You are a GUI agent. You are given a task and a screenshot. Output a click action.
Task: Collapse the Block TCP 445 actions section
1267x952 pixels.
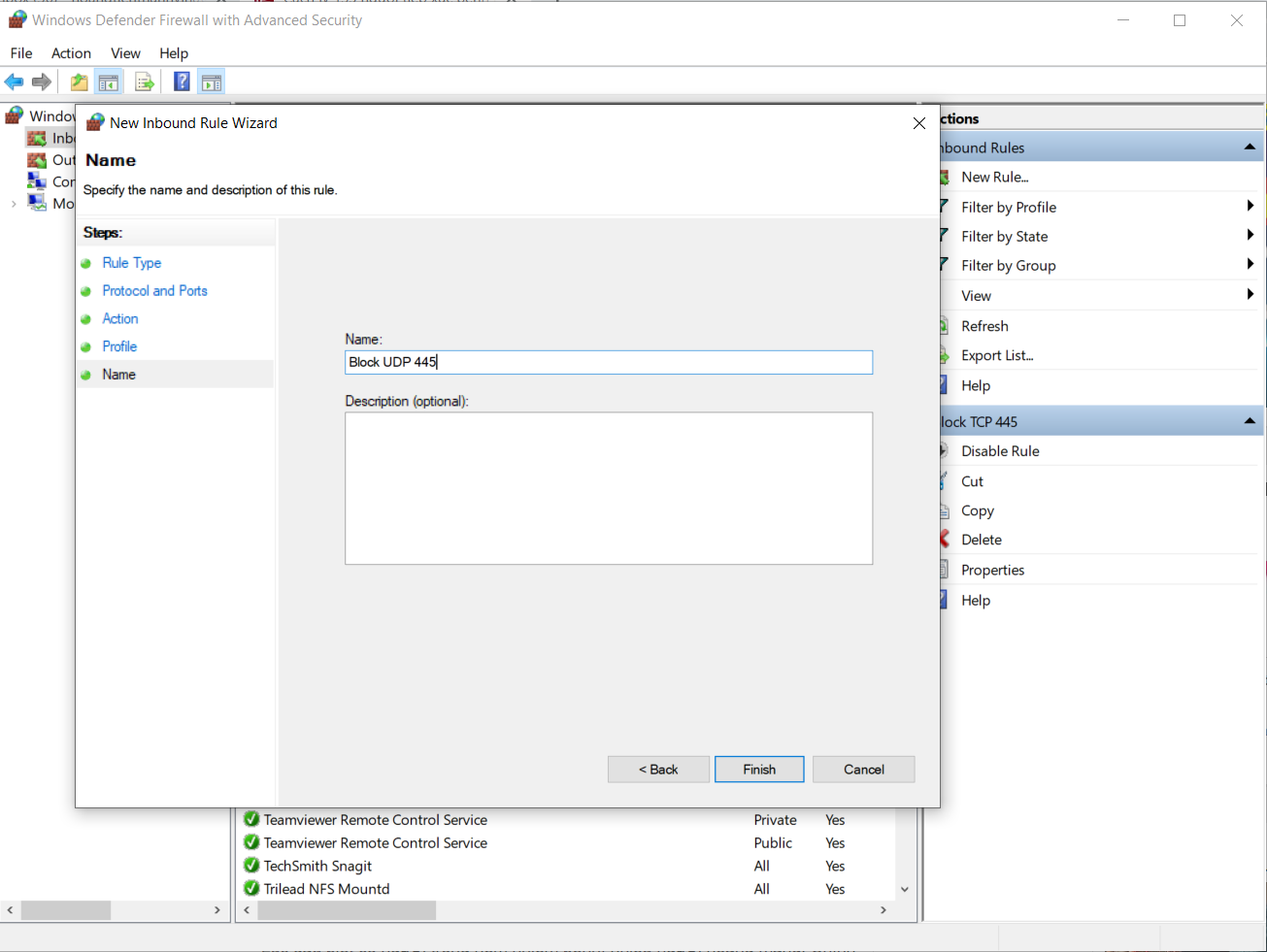(x=1250, y=421)
